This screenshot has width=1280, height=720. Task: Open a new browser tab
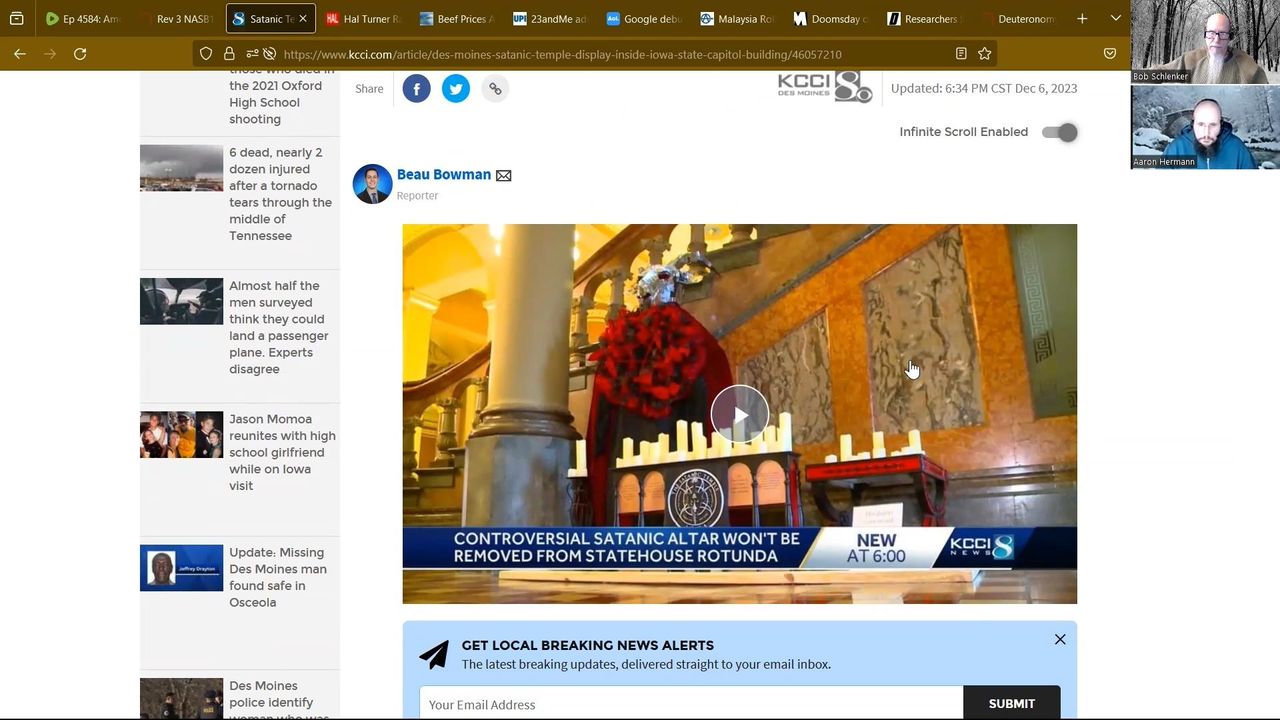tap(1082, 19)
